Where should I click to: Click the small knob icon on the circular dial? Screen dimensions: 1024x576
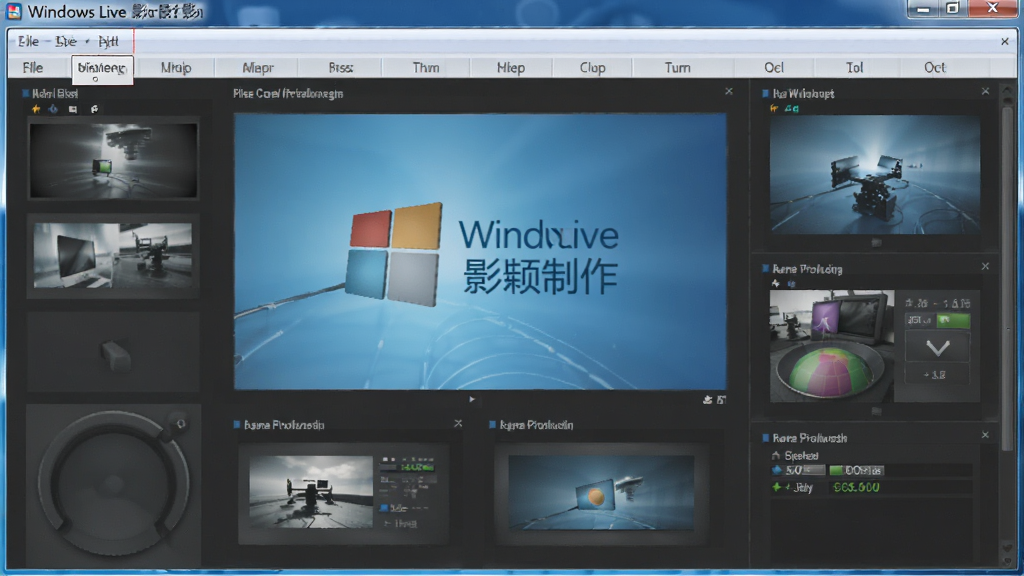(180, 424)
